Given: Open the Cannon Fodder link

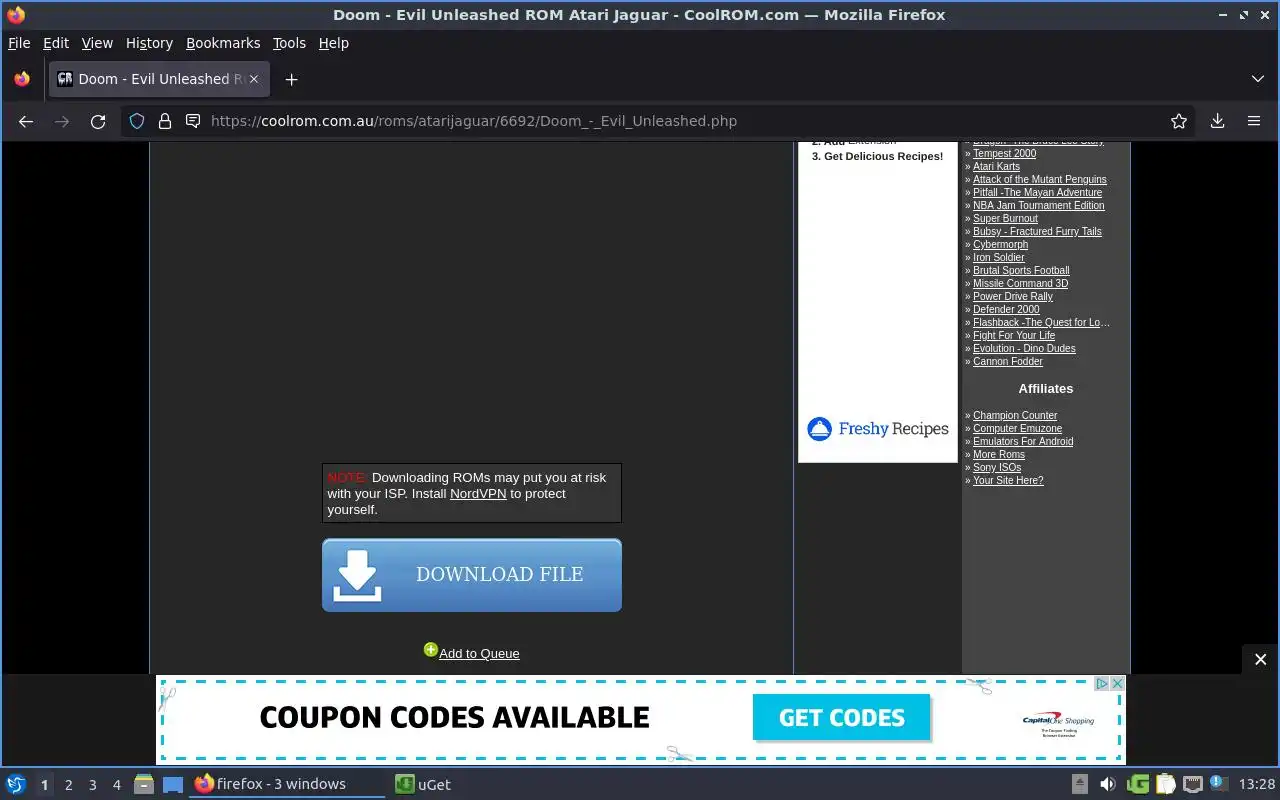Looking at the screenshot, I should (x=1008, y=362).
